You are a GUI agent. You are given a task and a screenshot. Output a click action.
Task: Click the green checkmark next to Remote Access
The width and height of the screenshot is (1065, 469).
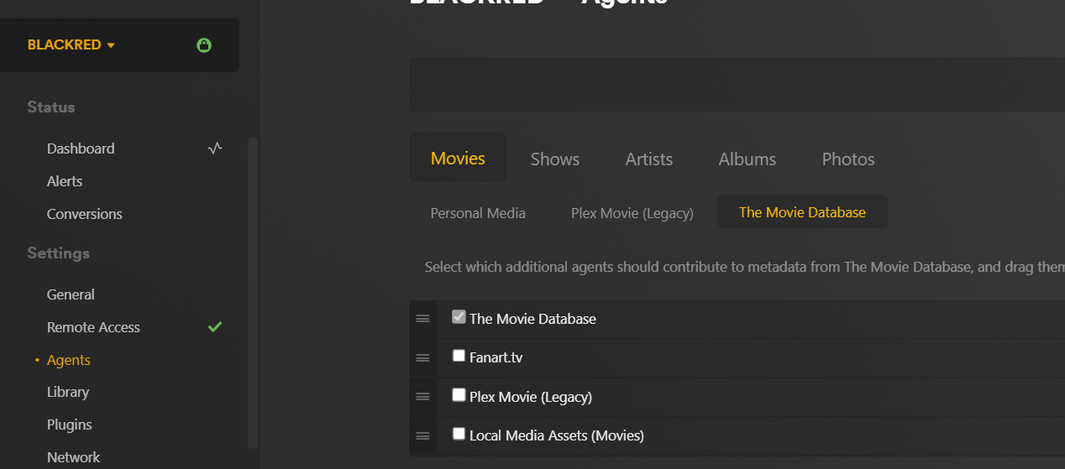pos(215,327)
